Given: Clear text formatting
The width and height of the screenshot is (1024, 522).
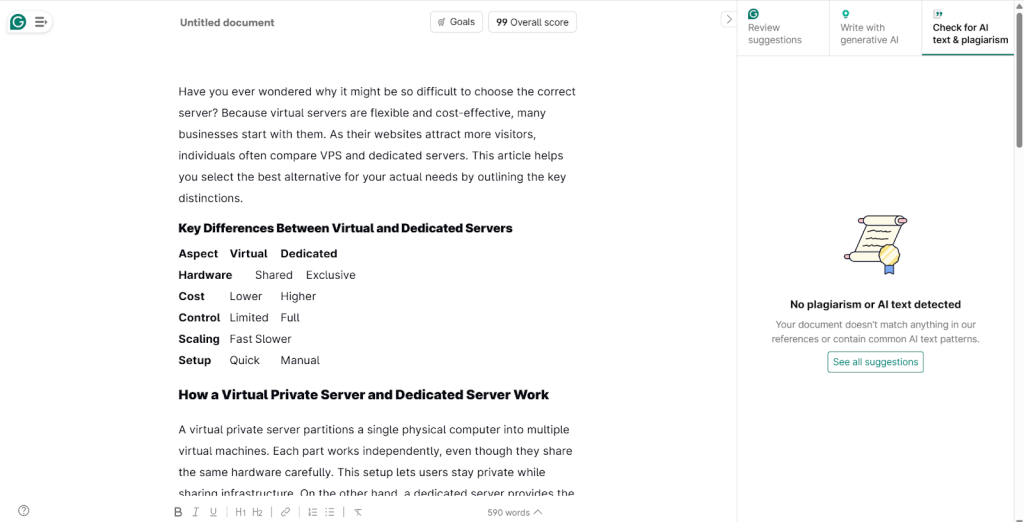Looking at the screenshot, I should pos(358,512).
